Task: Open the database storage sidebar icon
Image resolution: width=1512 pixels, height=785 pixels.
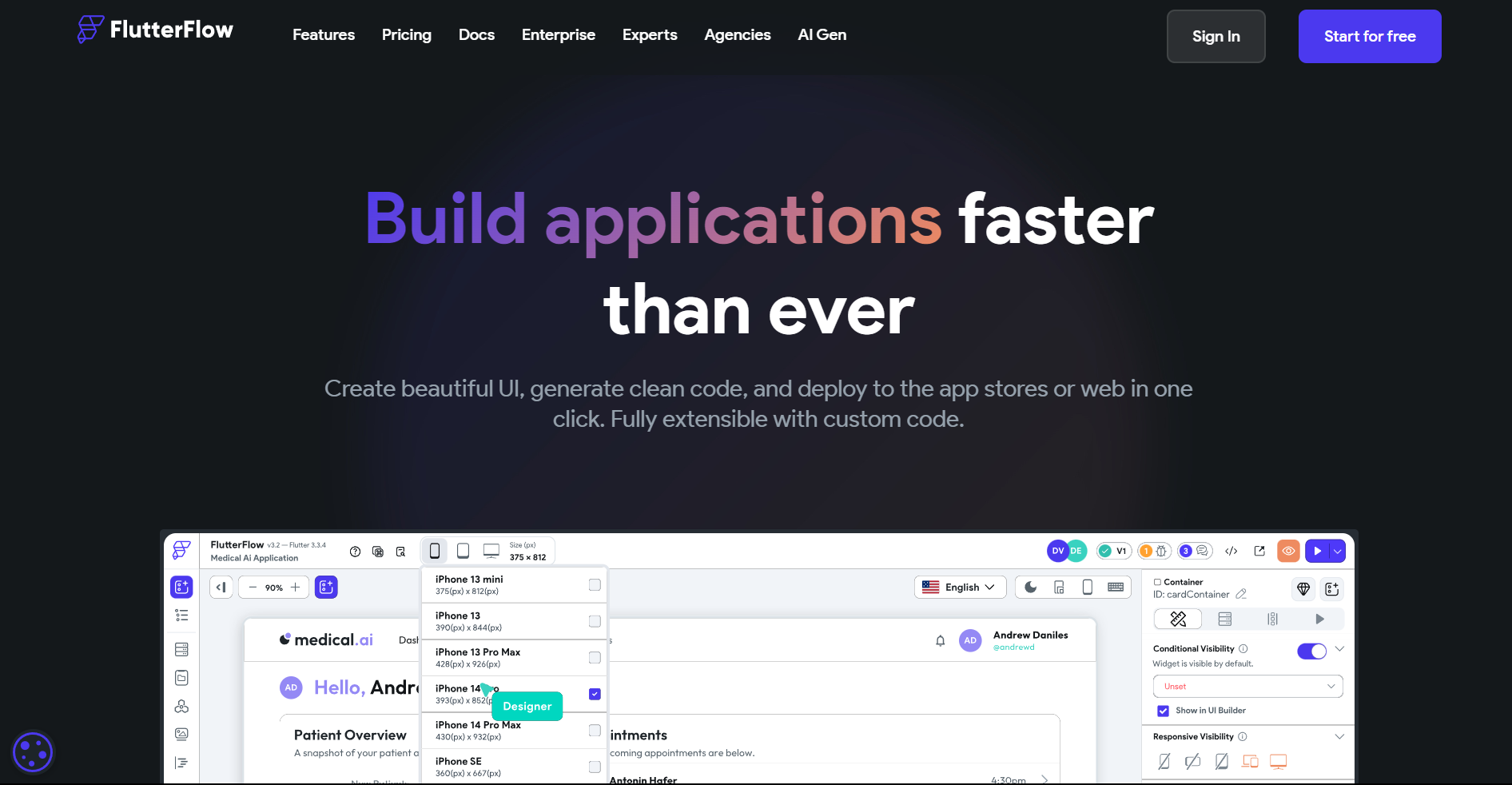Action: tap(181, 649)
